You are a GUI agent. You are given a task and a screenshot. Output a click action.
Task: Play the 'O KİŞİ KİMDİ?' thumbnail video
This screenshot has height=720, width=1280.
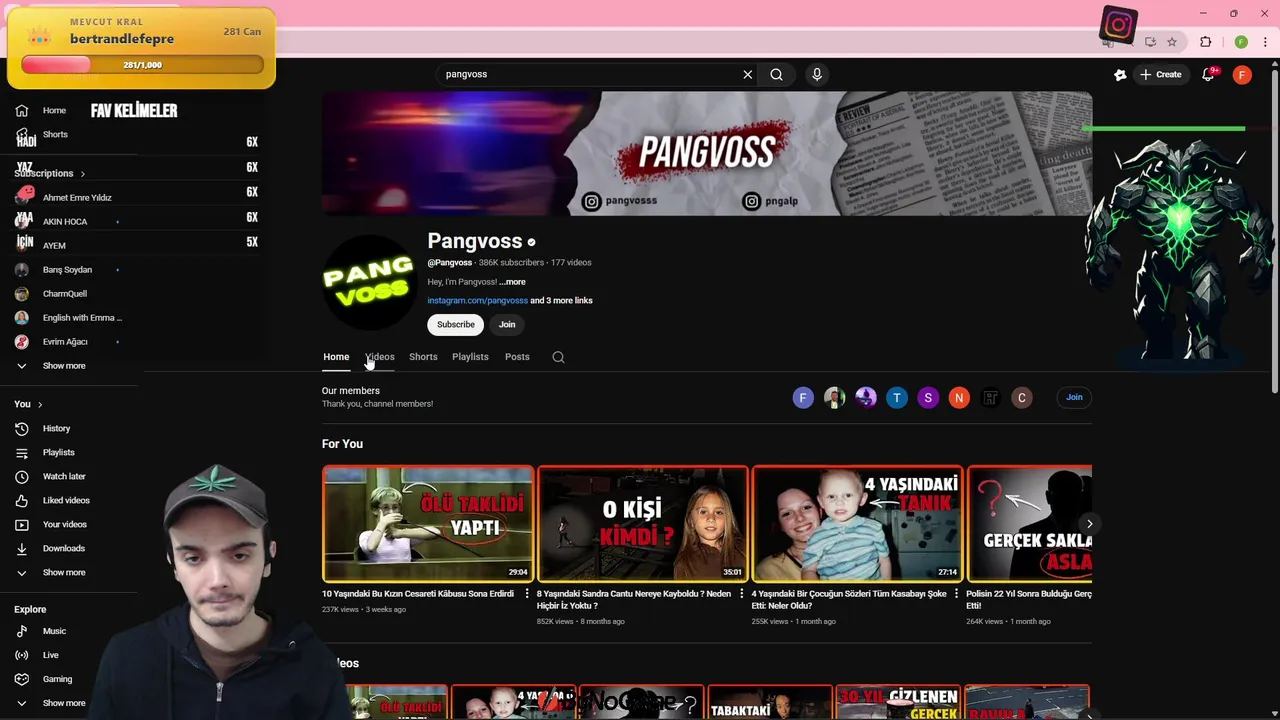pyautogui.click(x=643, y=524)
